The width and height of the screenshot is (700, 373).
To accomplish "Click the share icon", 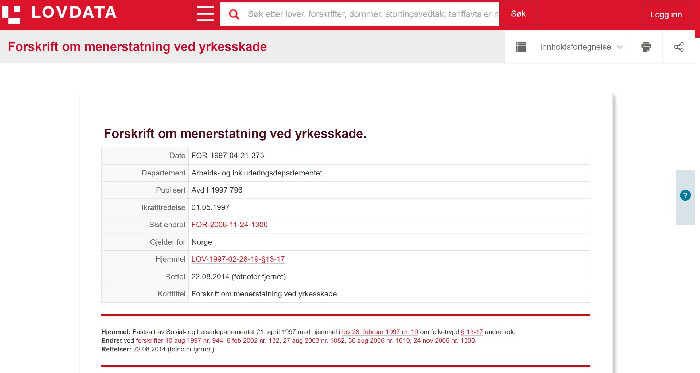I will (679, 47).
